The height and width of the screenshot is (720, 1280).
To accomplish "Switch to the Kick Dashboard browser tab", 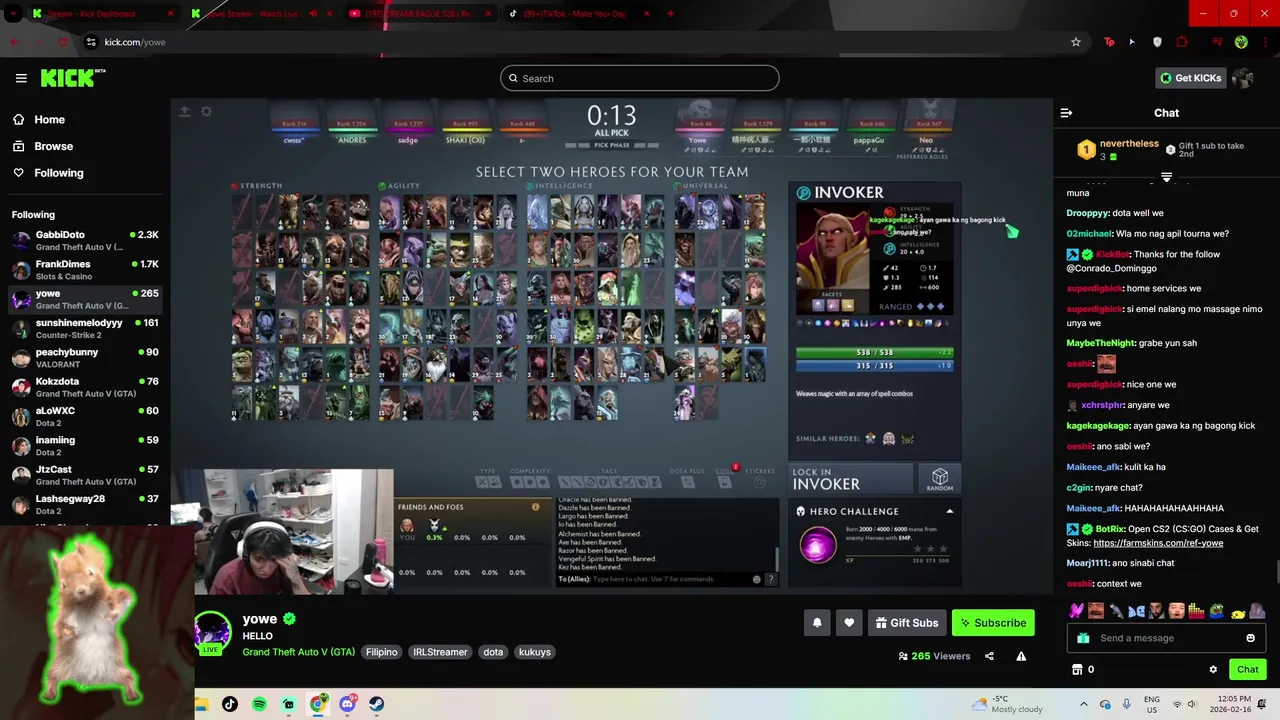I will (x=100, y=14).
